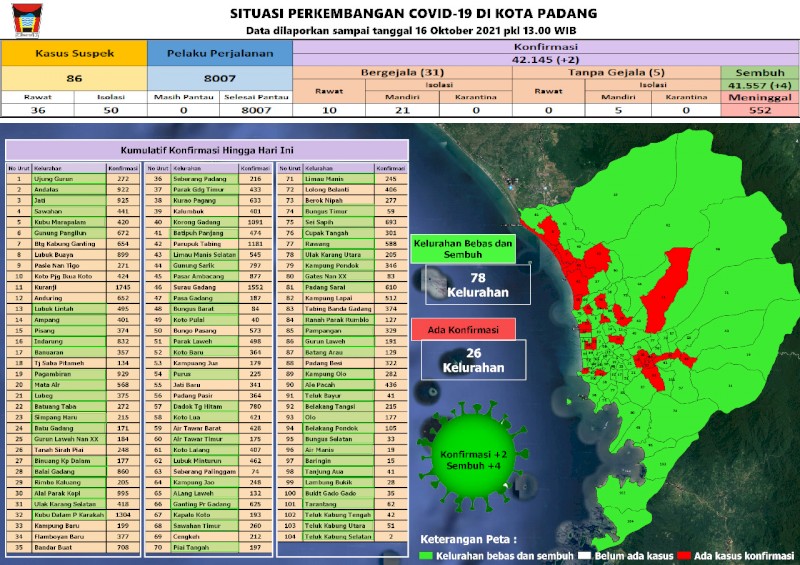Click the 26 Kelurahan box
The image size is (800, 565).
[x=473, y=360]
